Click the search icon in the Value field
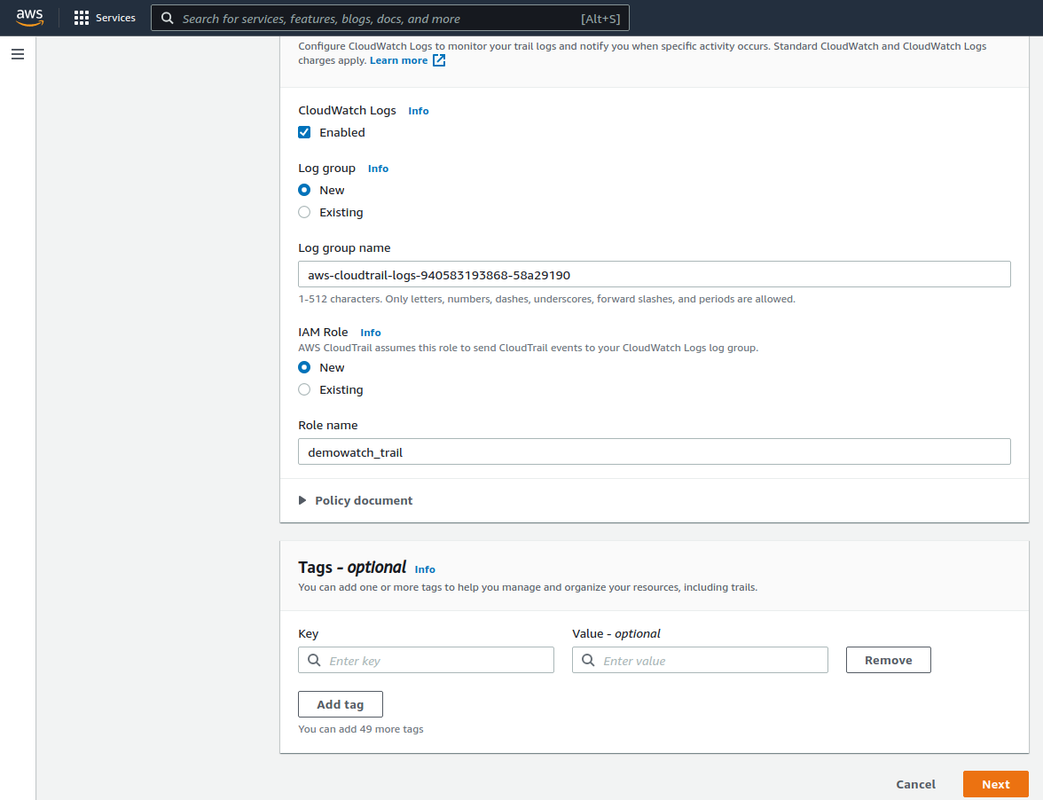Viewport: 1043px width, 800px height. [x=588, y=660]
